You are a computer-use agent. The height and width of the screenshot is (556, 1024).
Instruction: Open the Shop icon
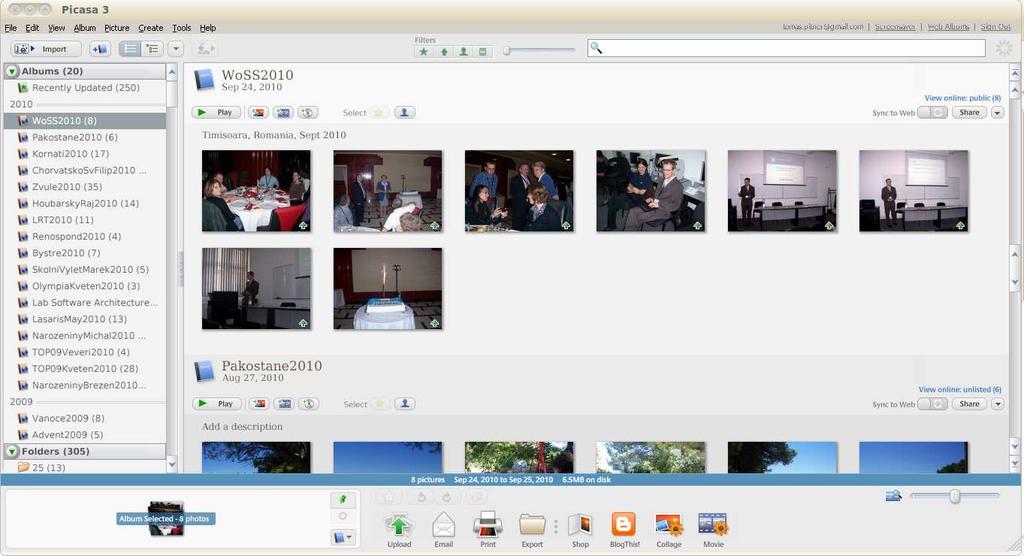pyautogui.click(x=580, y=526)
